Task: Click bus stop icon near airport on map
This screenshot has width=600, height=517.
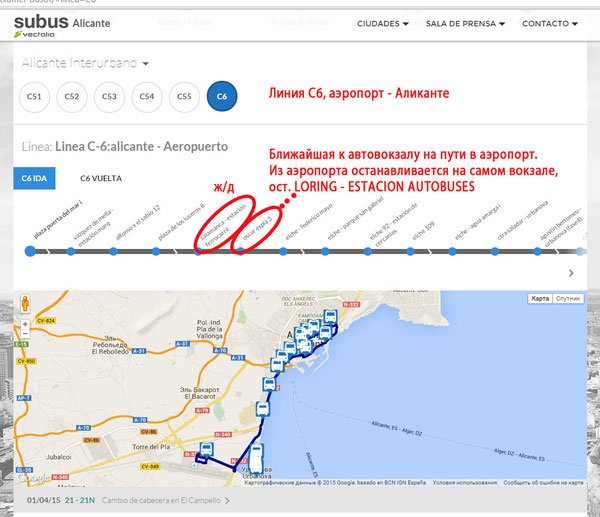Action: (x=206, y=449)
